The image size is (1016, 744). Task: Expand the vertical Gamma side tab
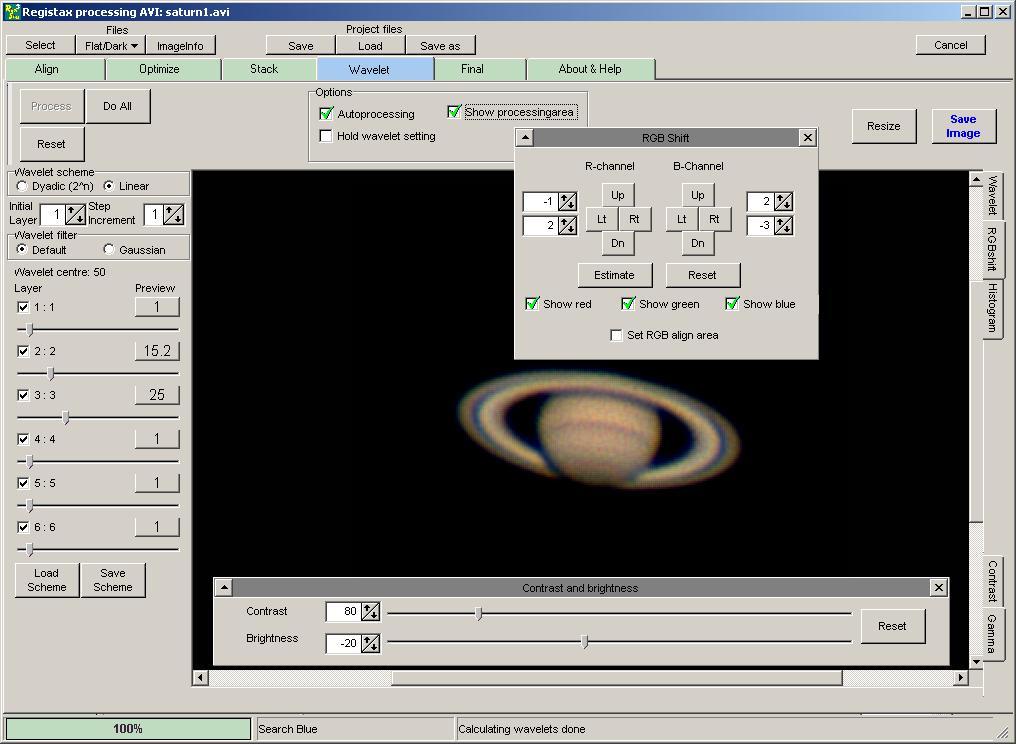(x=991, y=634)
